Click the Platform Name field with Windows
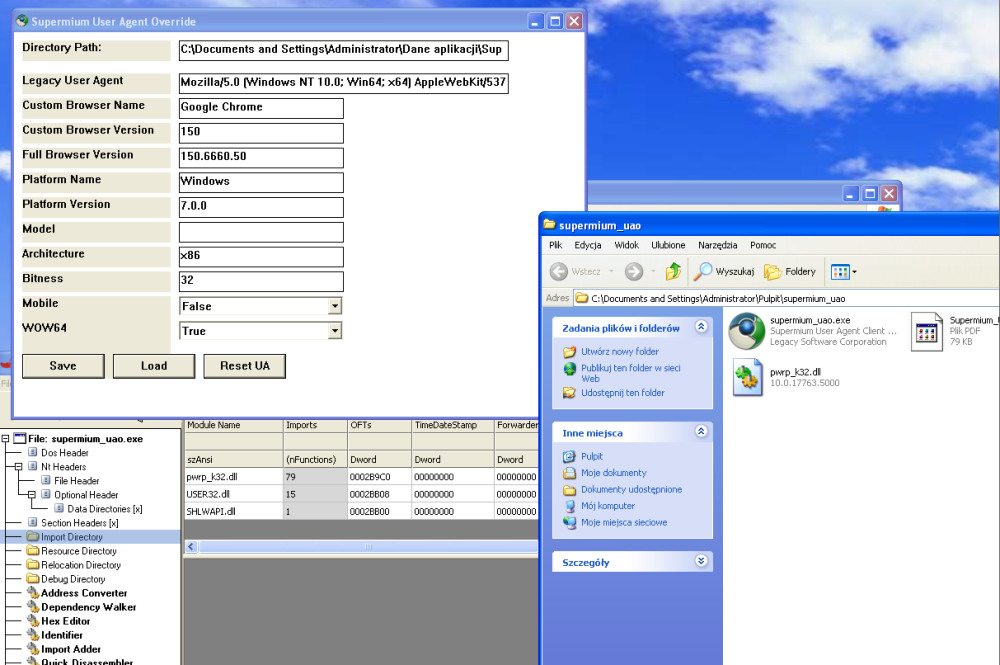The image size is (1000, 665). 261,182
